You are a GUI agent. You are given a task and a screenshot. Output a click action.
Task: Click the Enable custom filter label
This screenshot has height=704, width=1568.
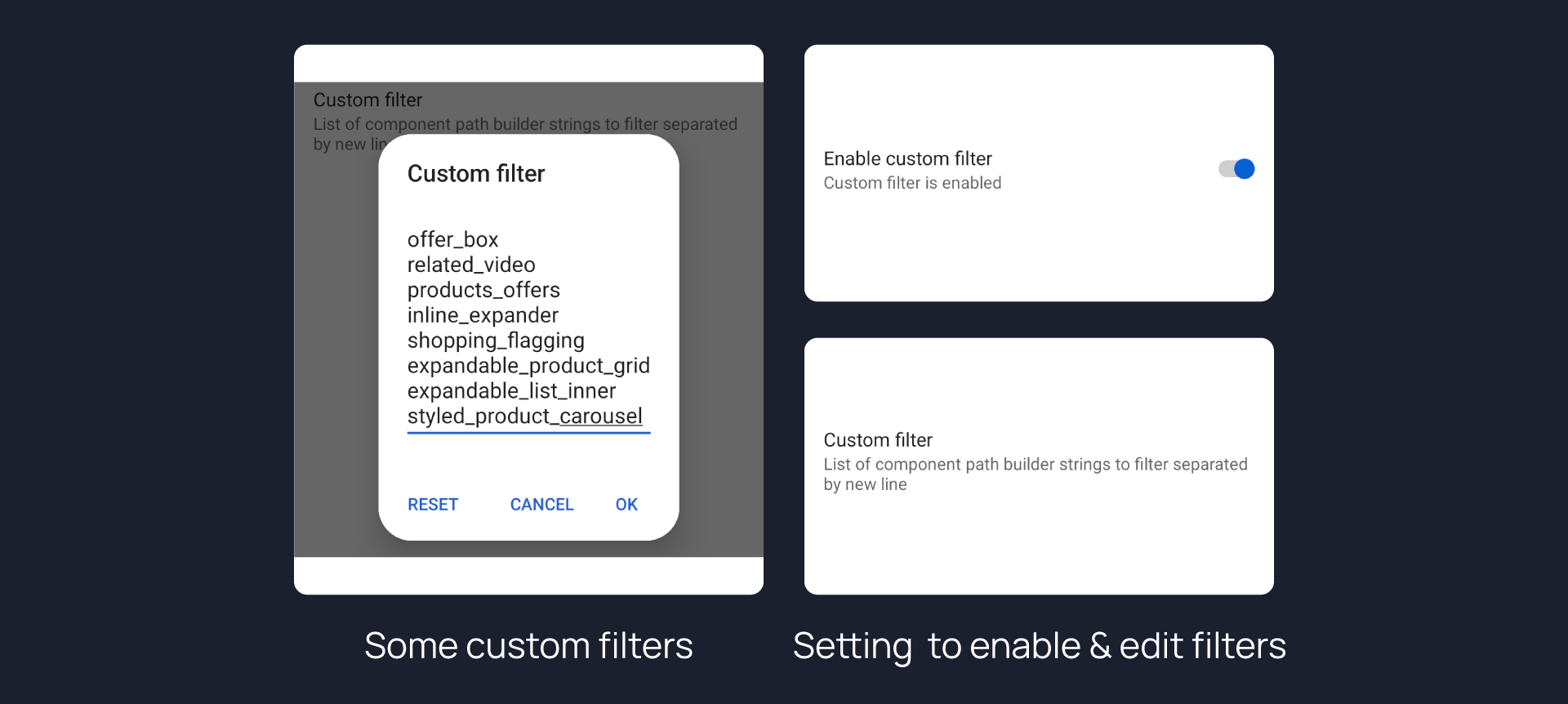pyautogui.click(x=907, y=158)
